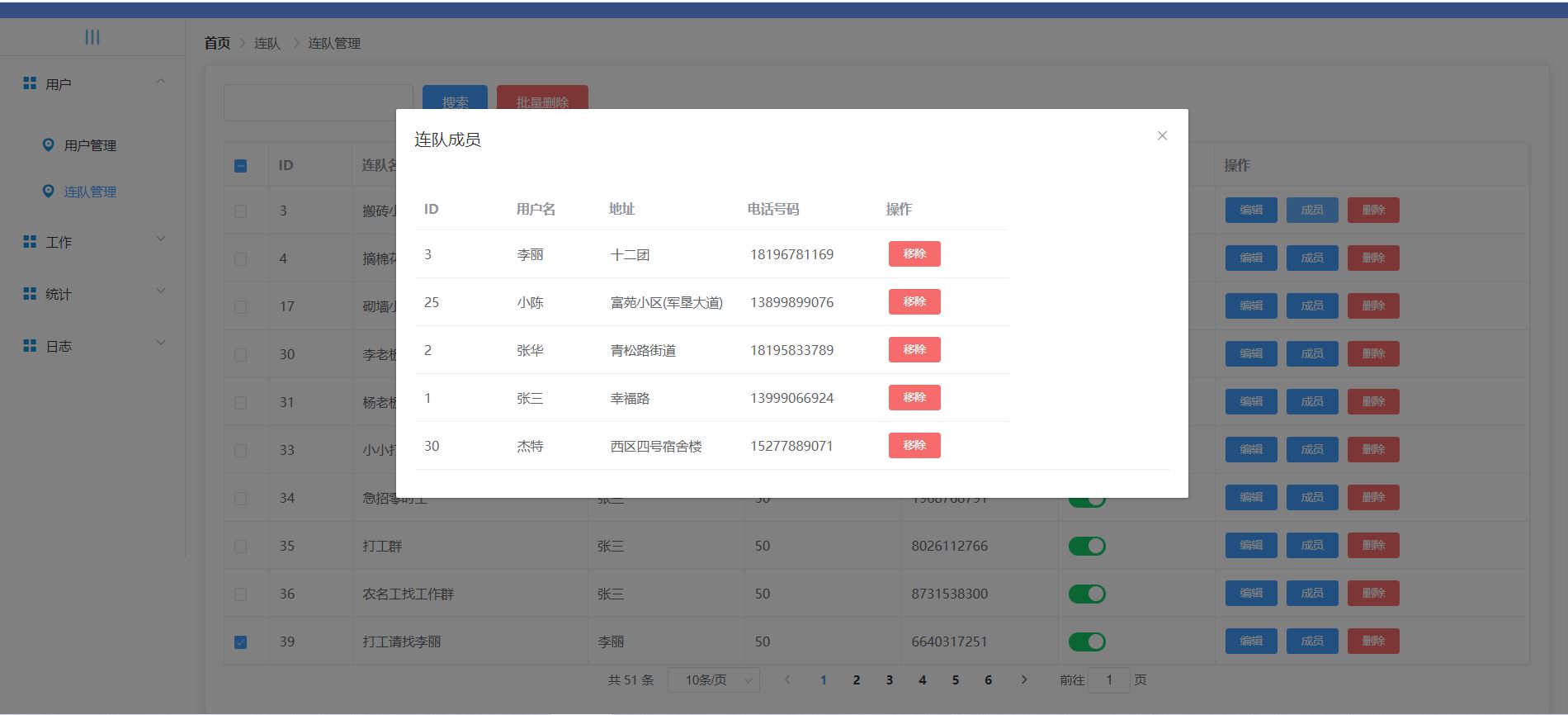The height and width of the screenshot is (715, 1568).
Task: Toggle the select-all checkbox in table header
Action: (x=240, y=166)
